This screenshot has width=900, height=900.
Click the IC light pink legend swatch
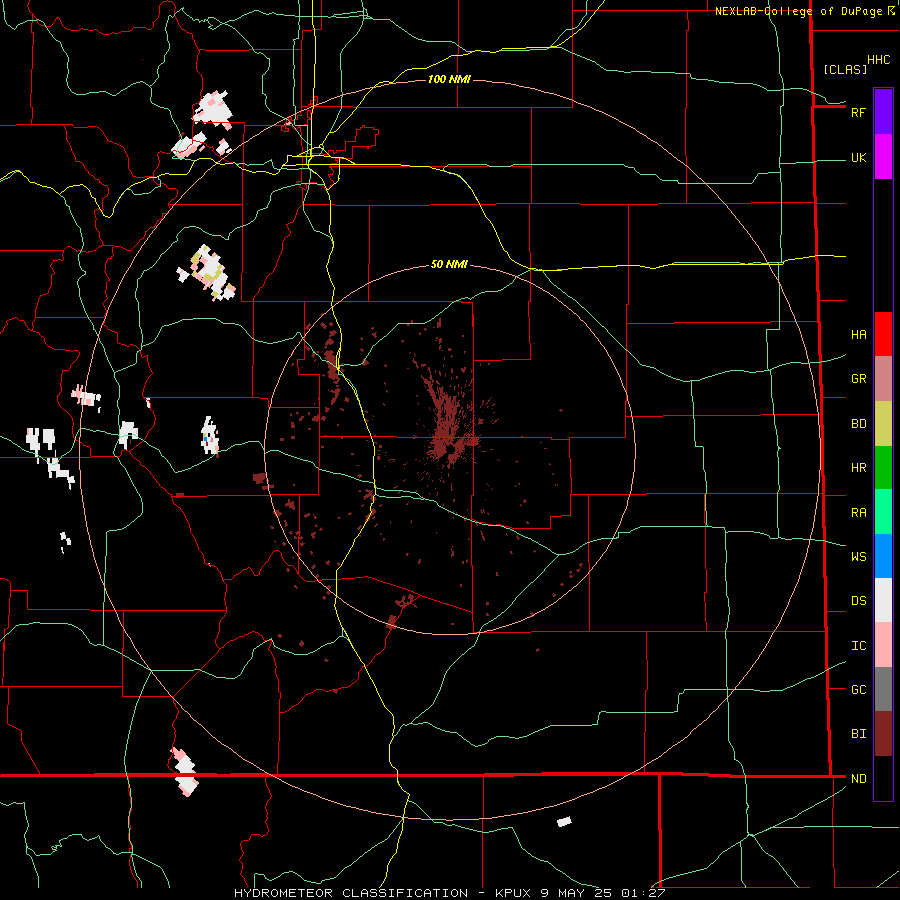[883, 645]
